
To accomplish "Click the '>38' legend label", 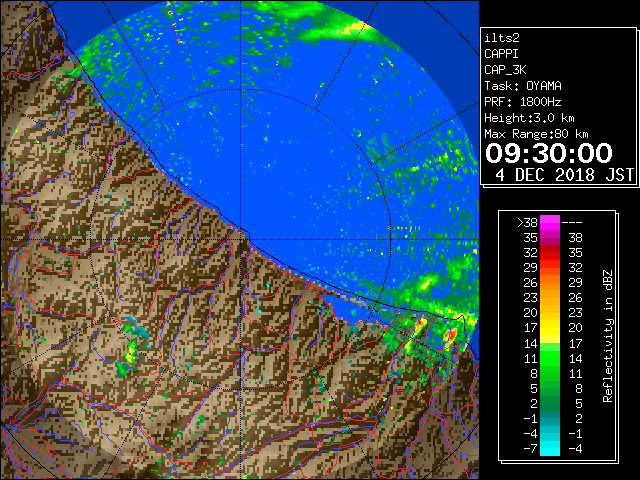I will tap(527, 223).
